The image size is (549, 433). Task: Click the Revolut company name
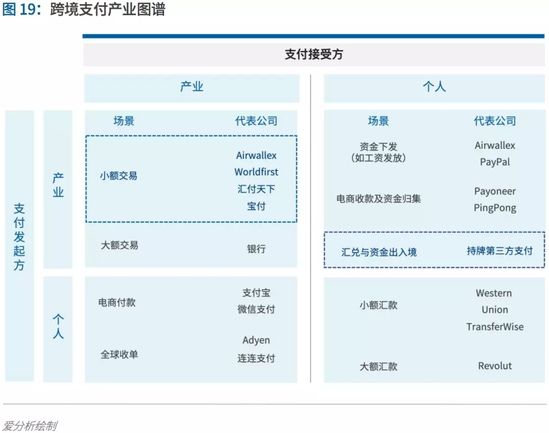pyautogui.click(x=495, y=366)
